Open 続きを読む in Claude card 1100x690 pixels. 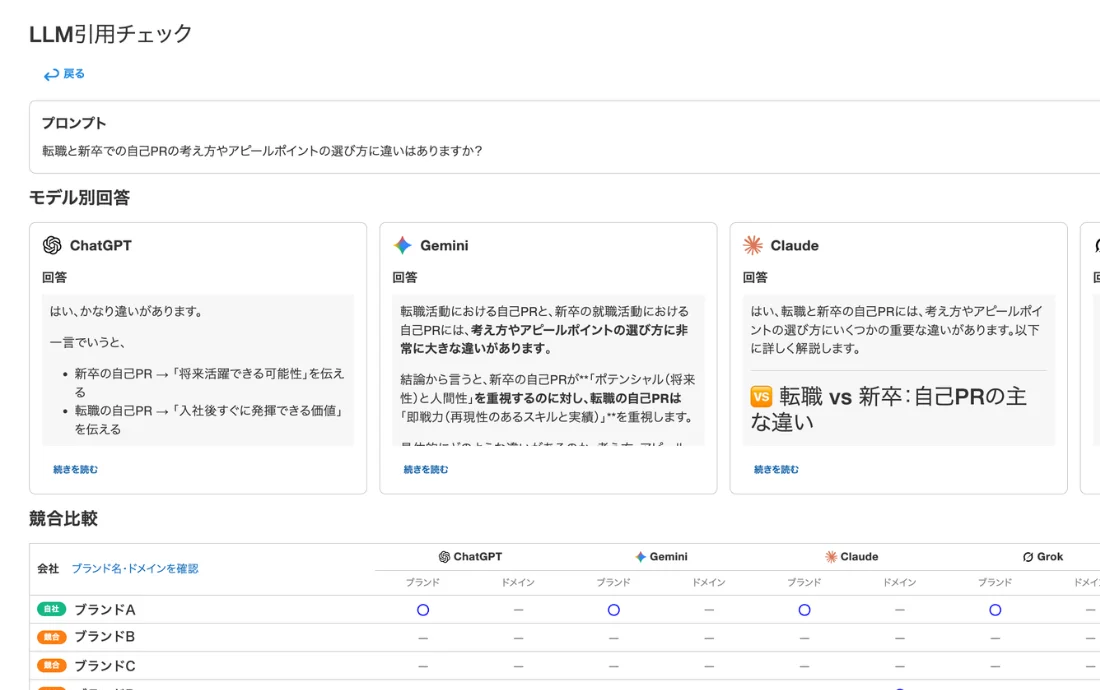click(776, 469)
